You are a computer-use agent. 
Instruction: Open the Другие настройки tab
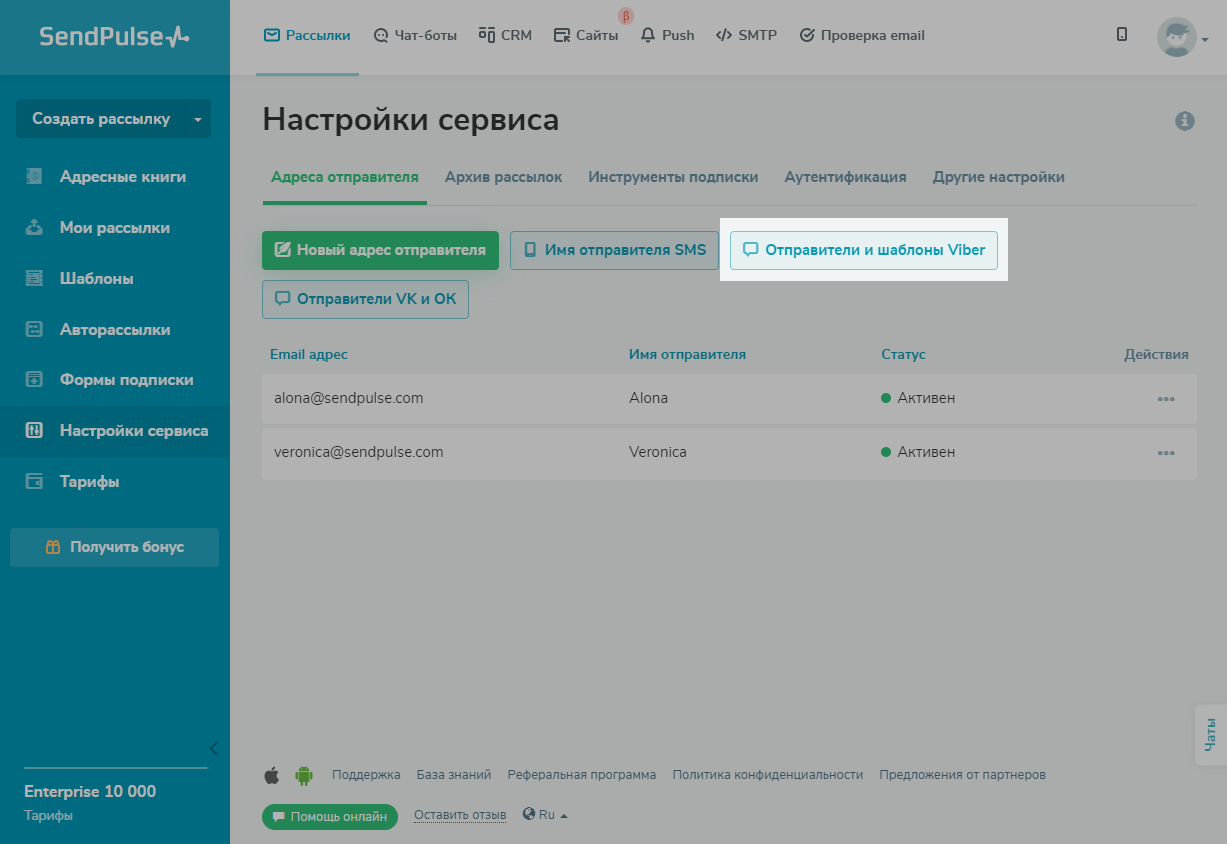999,177
